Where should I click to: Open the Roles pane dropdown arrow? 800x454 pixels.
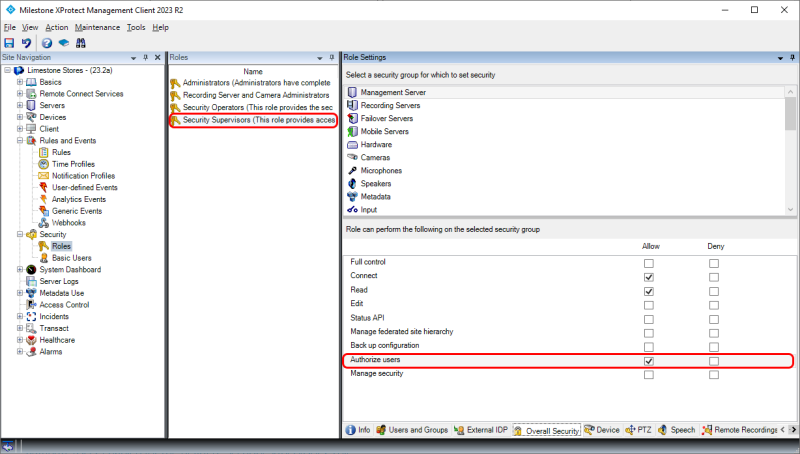(320, 58)
